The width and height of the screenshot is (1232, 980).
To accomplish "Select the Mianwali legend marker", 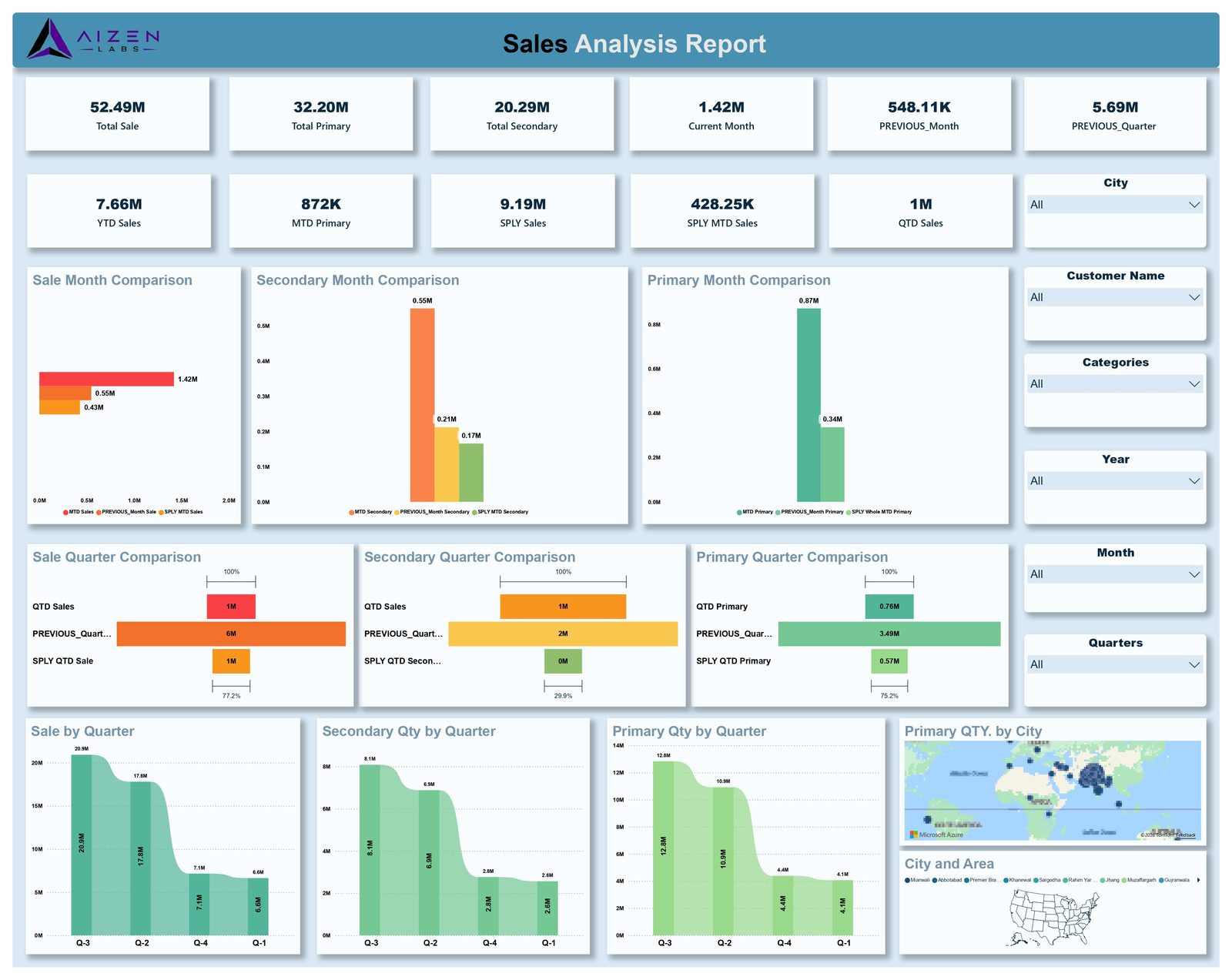I will tap(907, 880).
